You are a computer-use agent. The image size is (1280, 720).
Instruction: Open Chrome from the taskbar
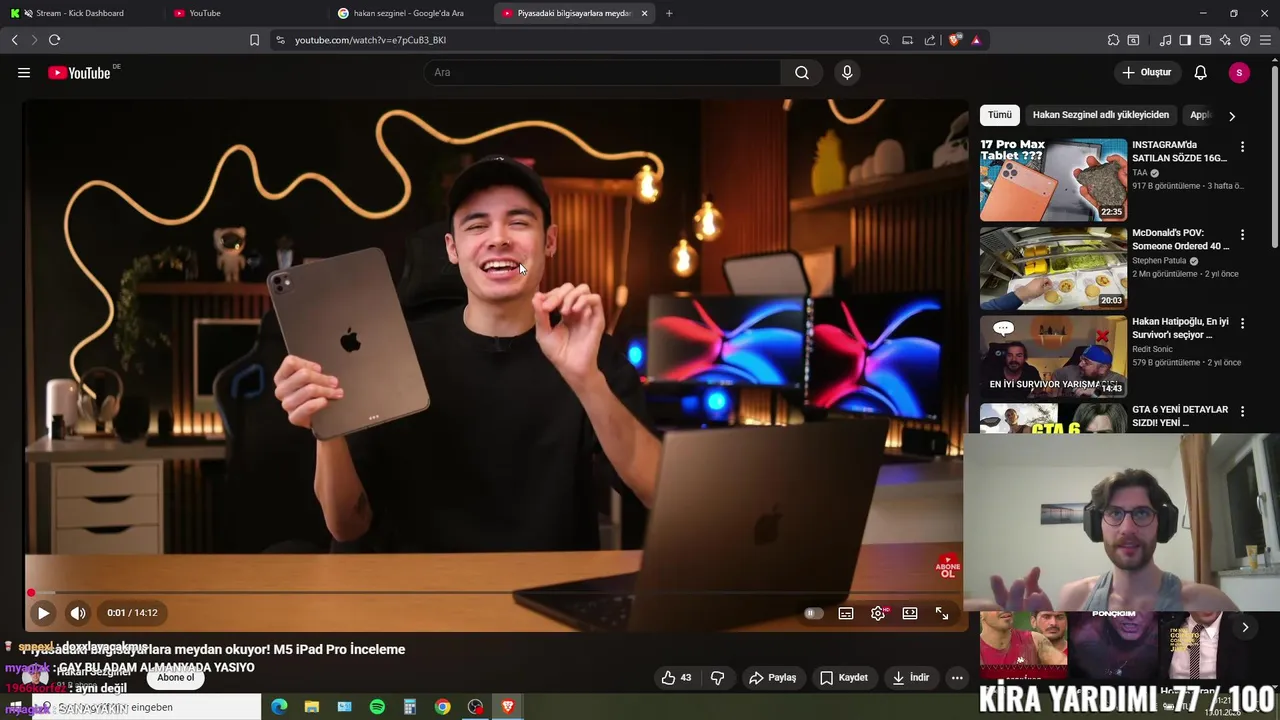tap(442, 707)
